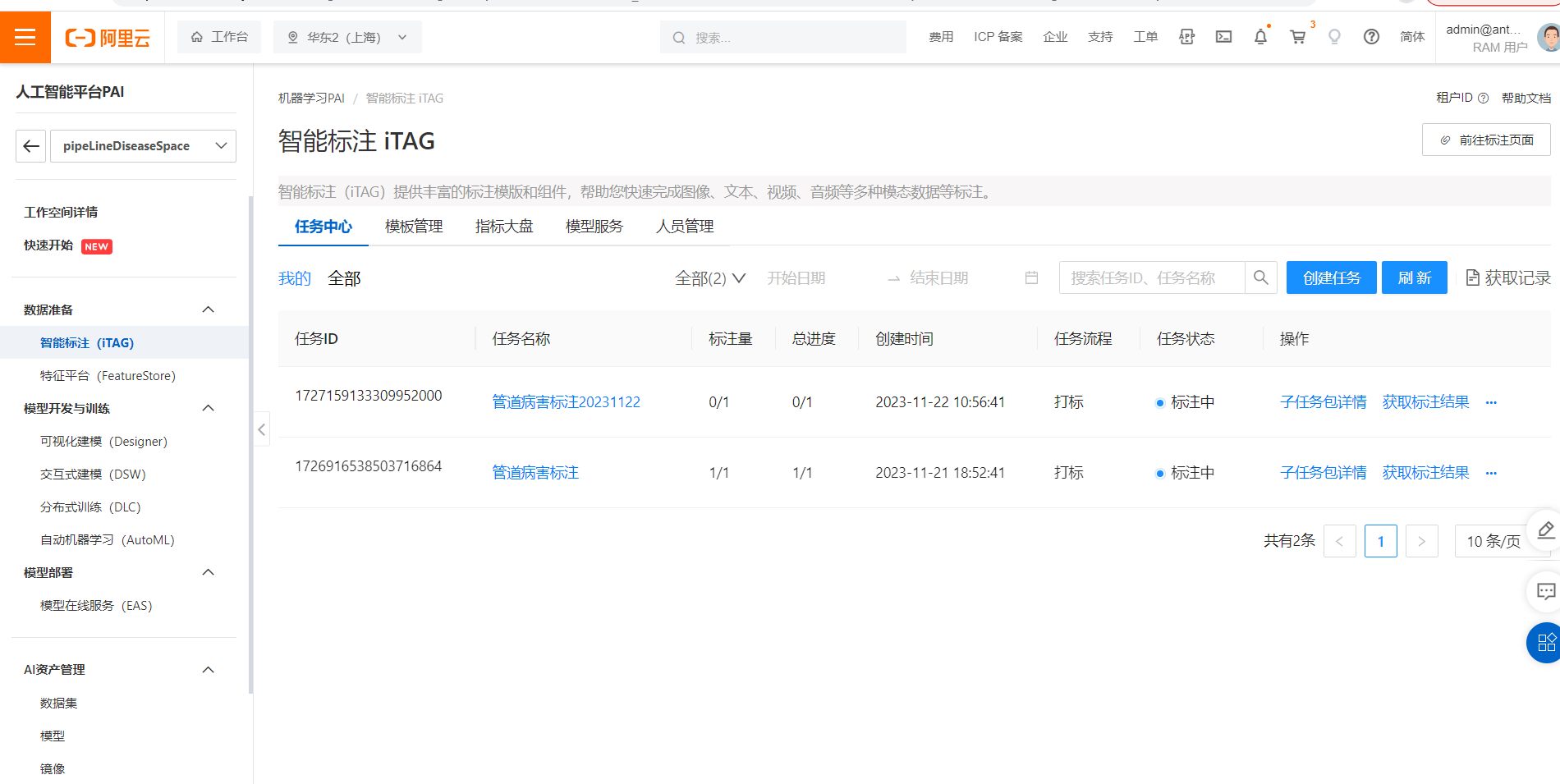Go back using the workspace arrow button
Image resolution: width=1560 pixels, height=784 pixels.
click(31, 146)
